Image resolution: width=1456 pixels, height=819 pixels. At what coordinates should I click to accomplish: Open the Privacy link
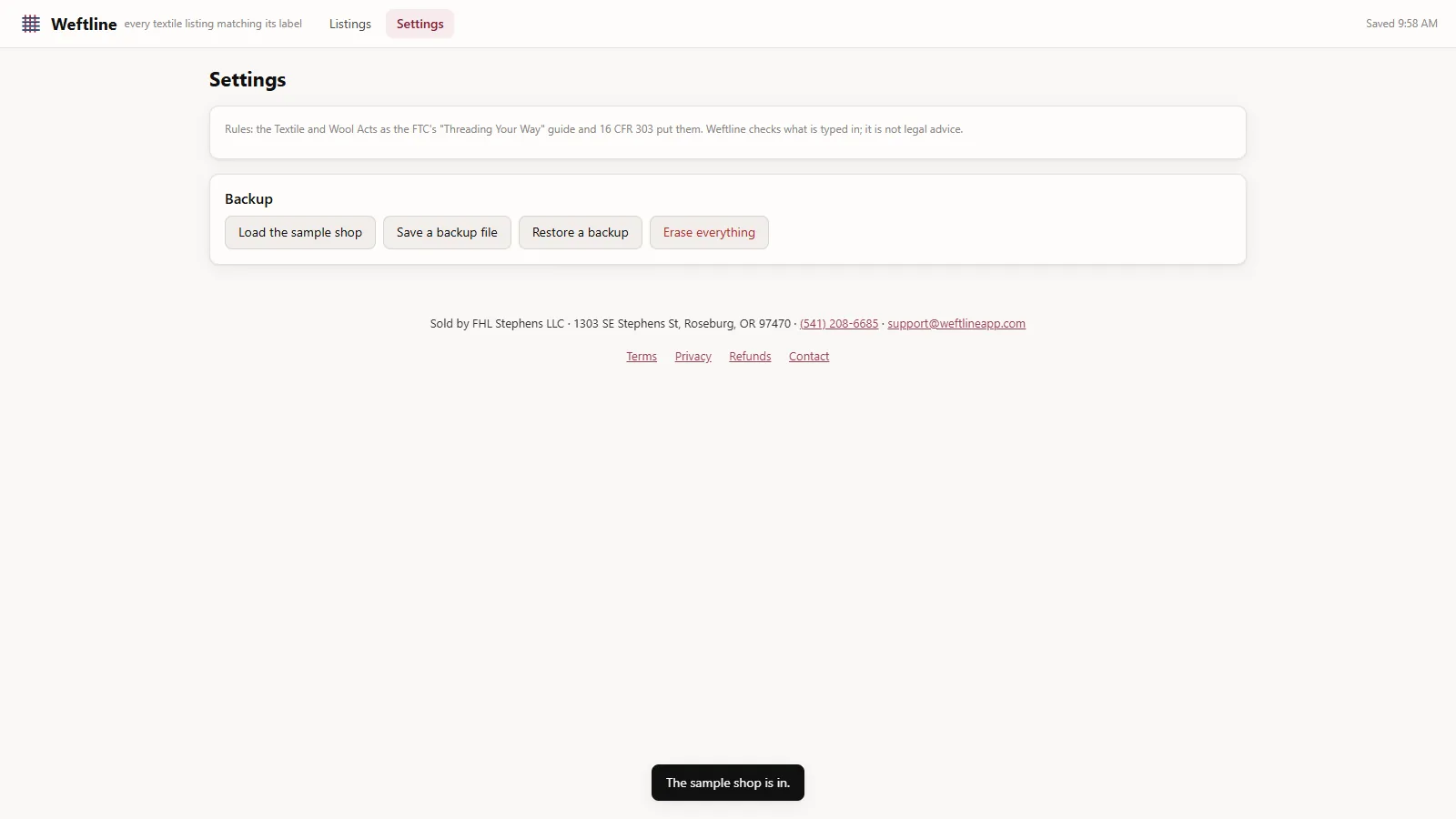693,357
